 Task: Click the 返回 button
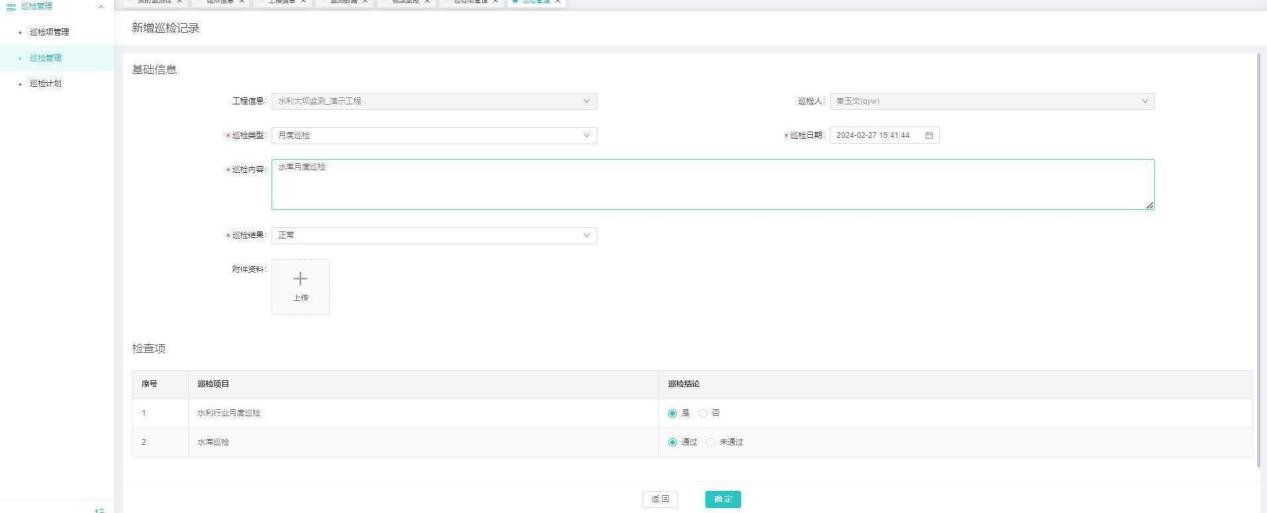(660, 498)
